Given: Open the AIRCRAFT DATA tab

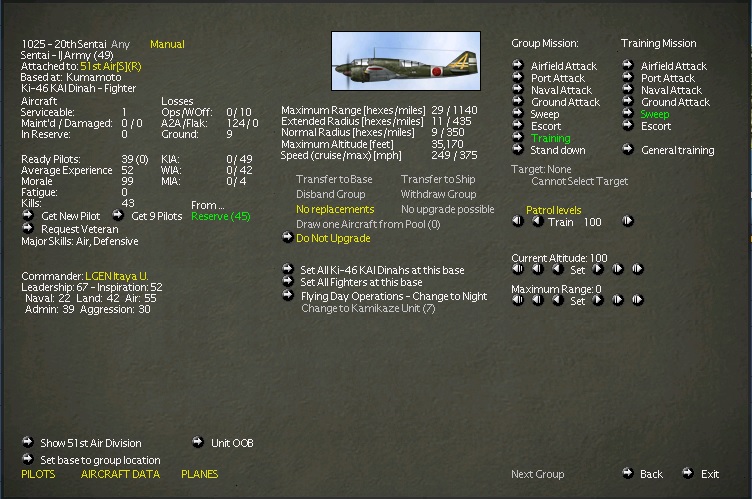Looking at the screenshot, I should tap(120, 474).
